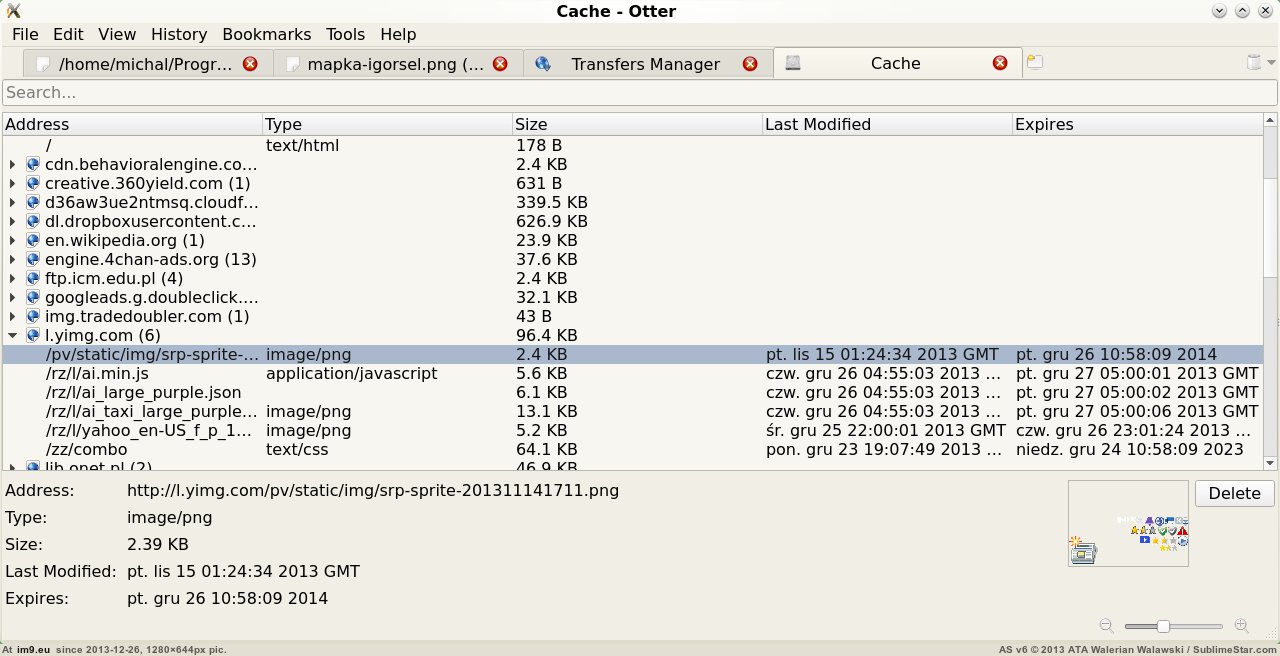Click the zoom out magnifier icon
The height and width of the screenshot is (656, 1280).
(x=1106, y=626)
